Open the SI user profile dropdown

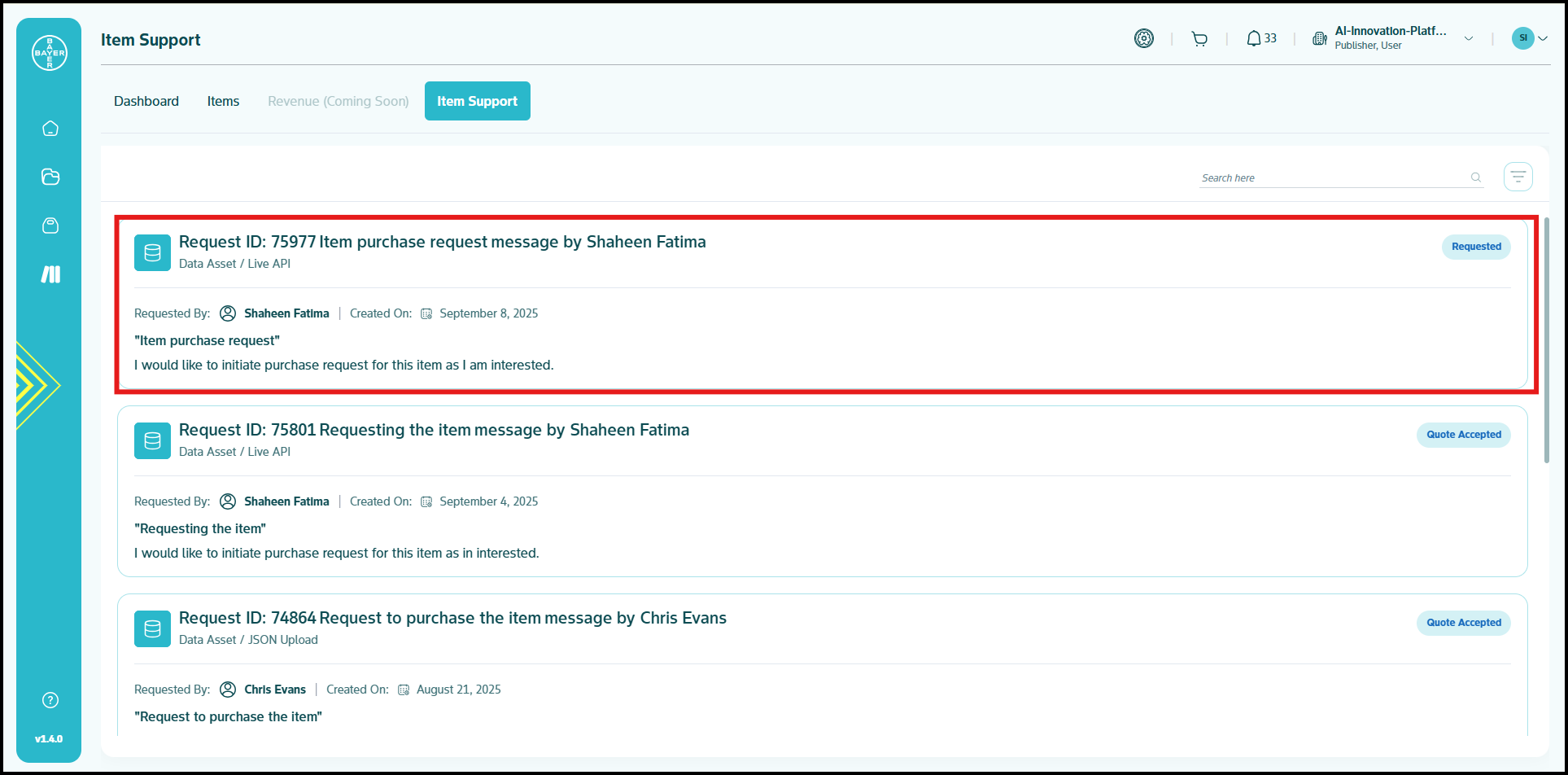point(1530,38)
